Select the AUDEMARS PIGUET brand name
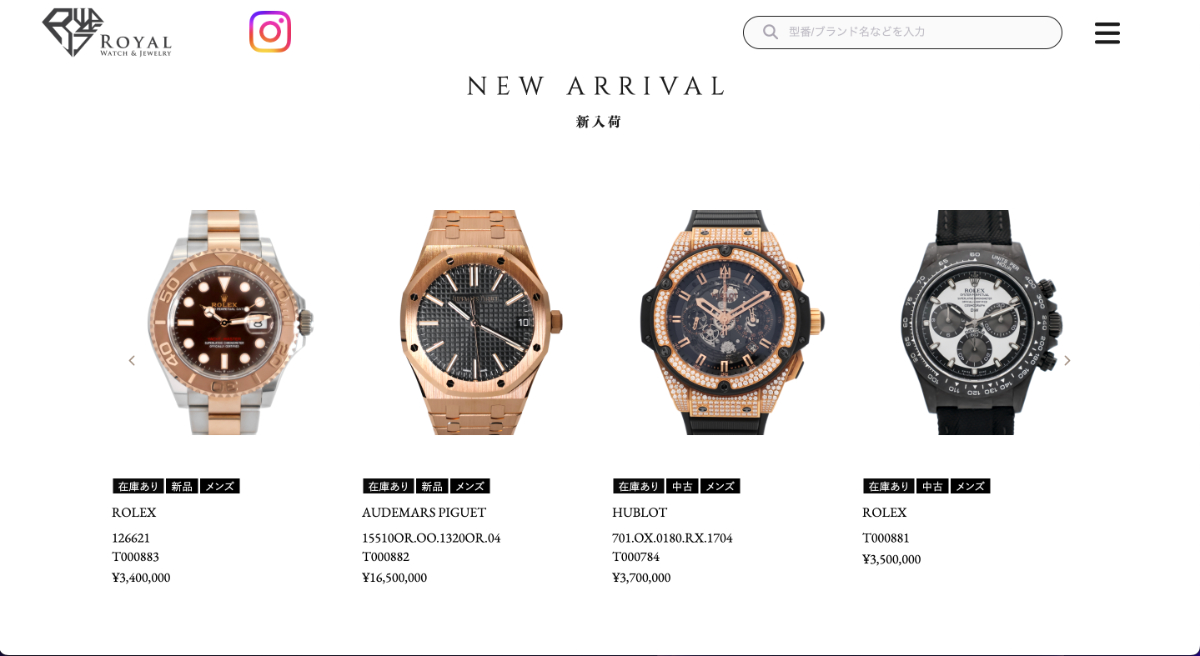The height and width of the screenshot is (656, 1200). (424, 512)
